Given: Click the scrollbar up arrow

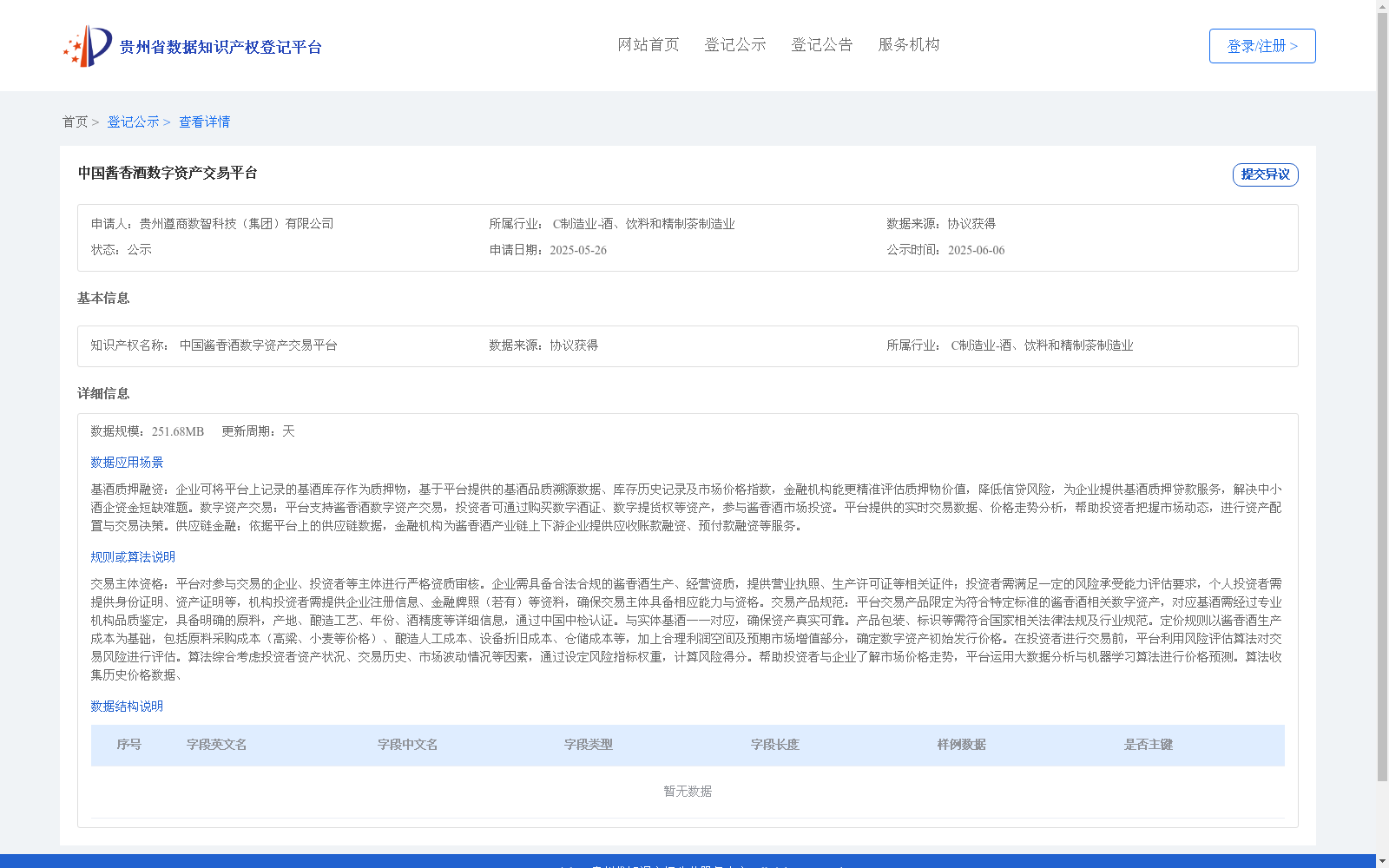Looking at the screenshot, I should pos(1383,6).
